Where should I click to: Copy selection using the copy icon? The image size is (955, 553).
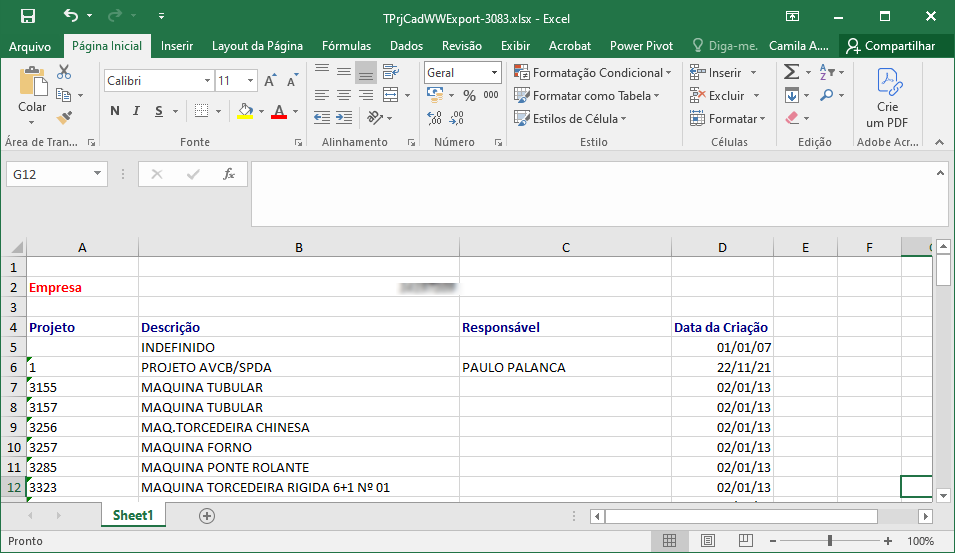[63, 95]
